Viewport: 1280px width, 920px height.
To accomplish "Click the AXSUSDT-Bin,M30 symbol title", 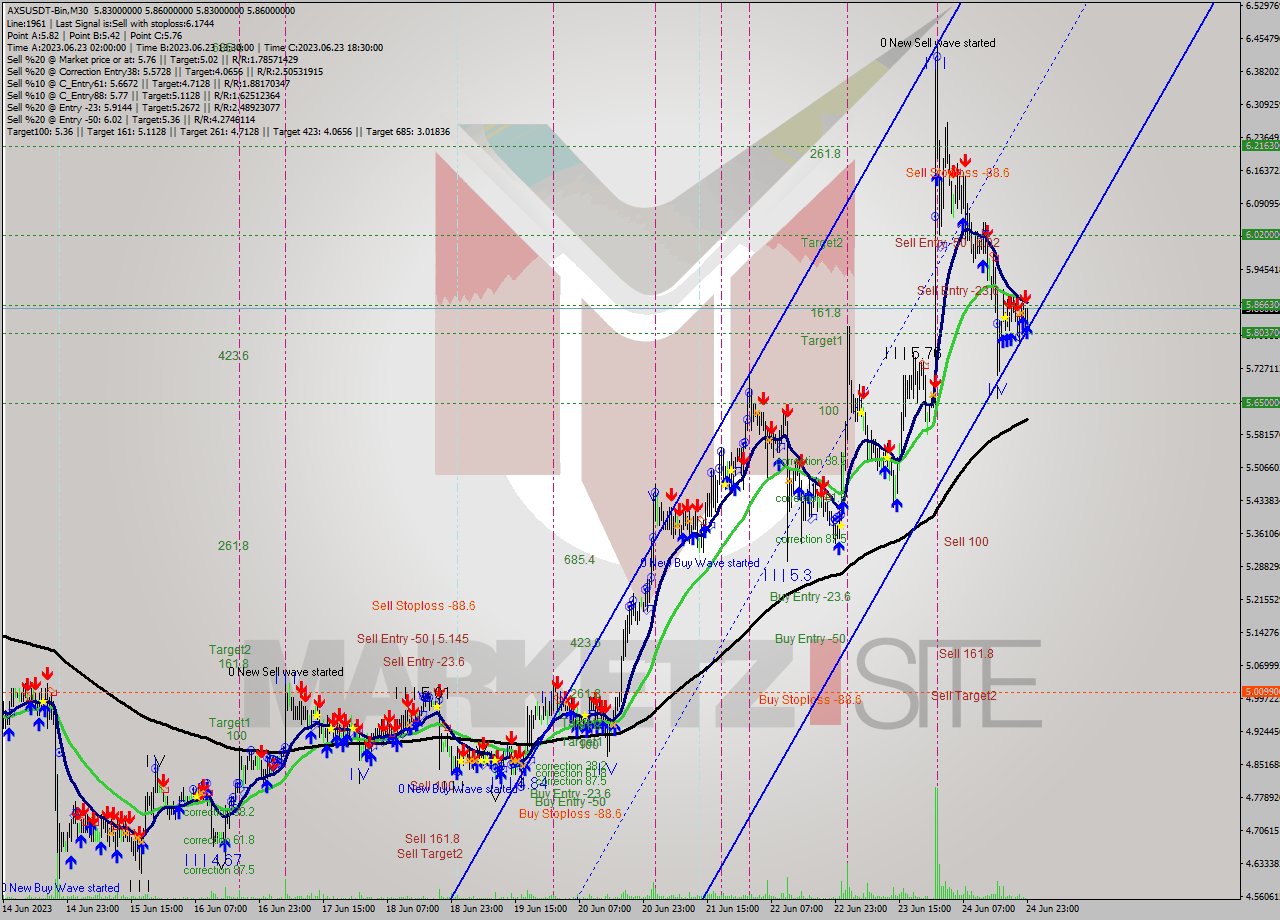I will (x=48, y=10).
